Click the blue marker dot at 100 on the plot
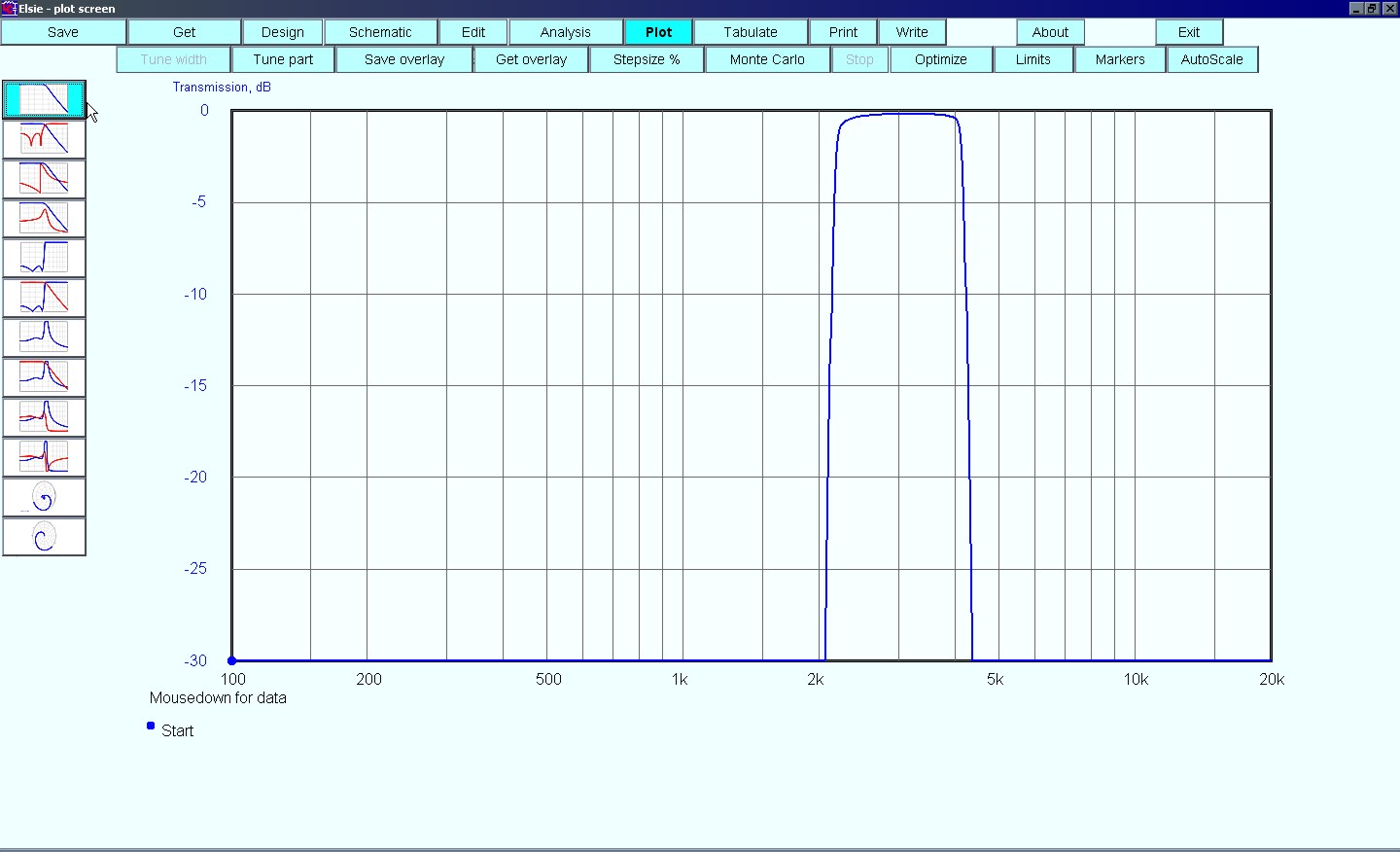1400x852 pixels. tap(231, 660)
